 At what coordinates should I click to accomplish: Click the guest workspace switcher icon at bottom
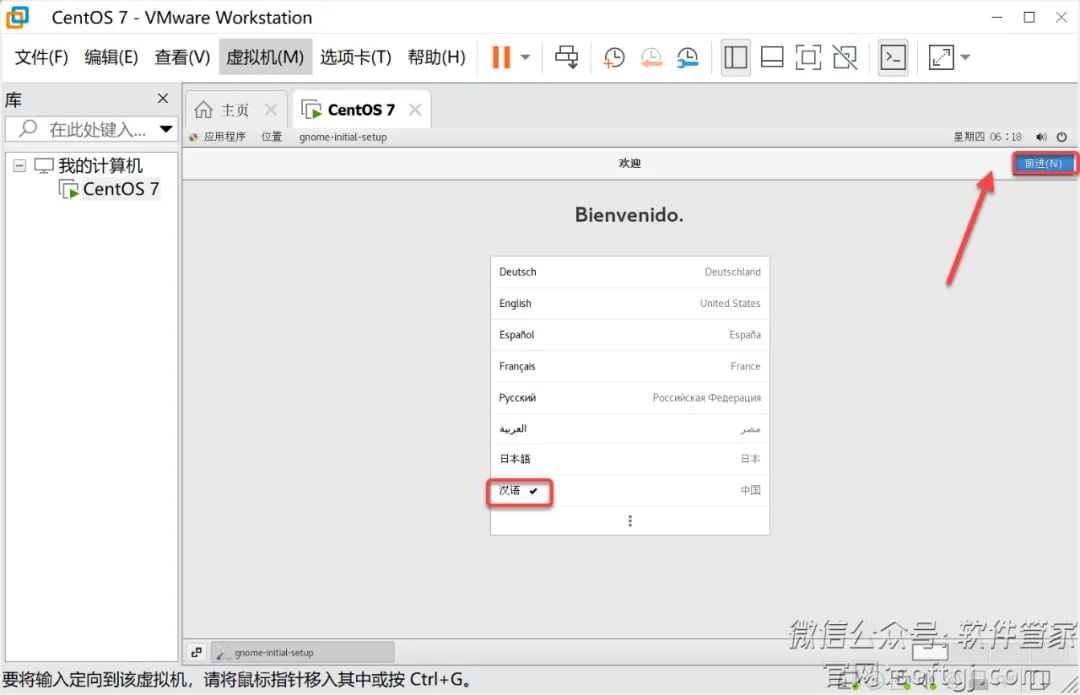tap(196, 652)
